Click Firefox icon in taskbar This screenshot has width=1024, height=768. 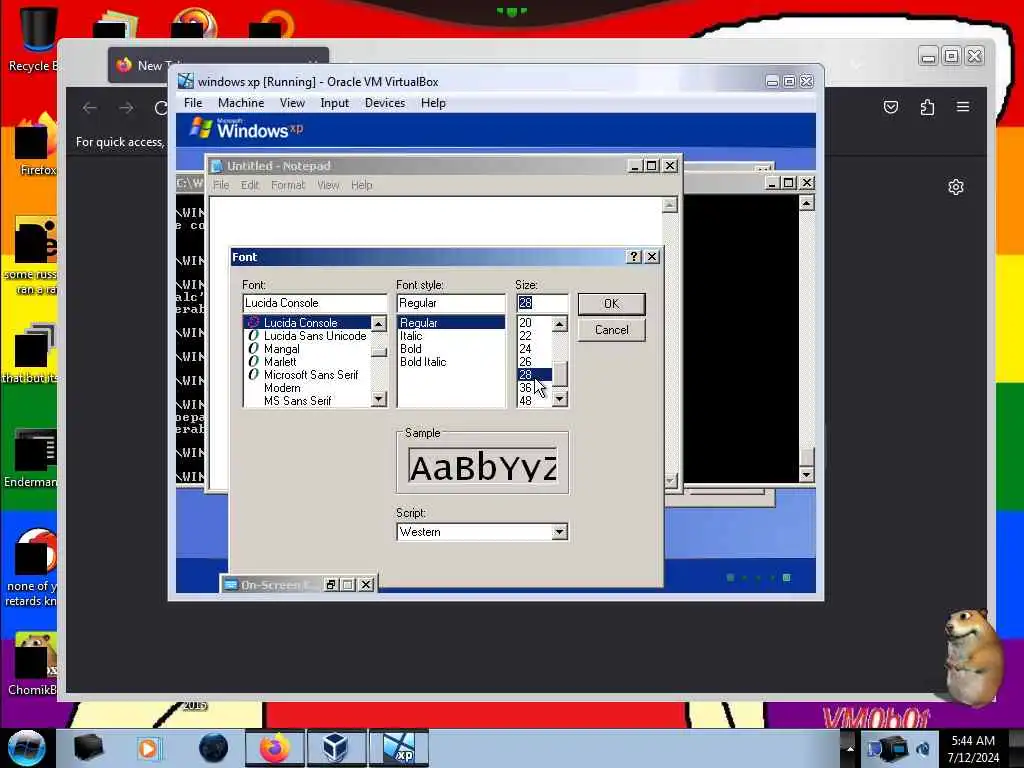tap(275, 748)
